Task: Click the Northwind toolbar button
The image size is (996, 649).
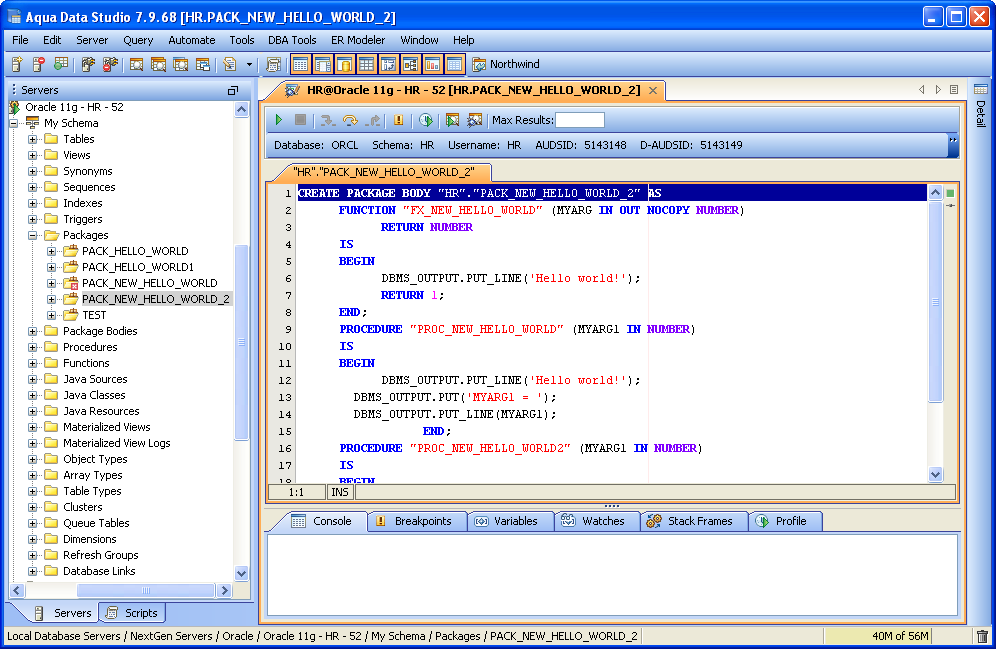Action: (506, 65)
